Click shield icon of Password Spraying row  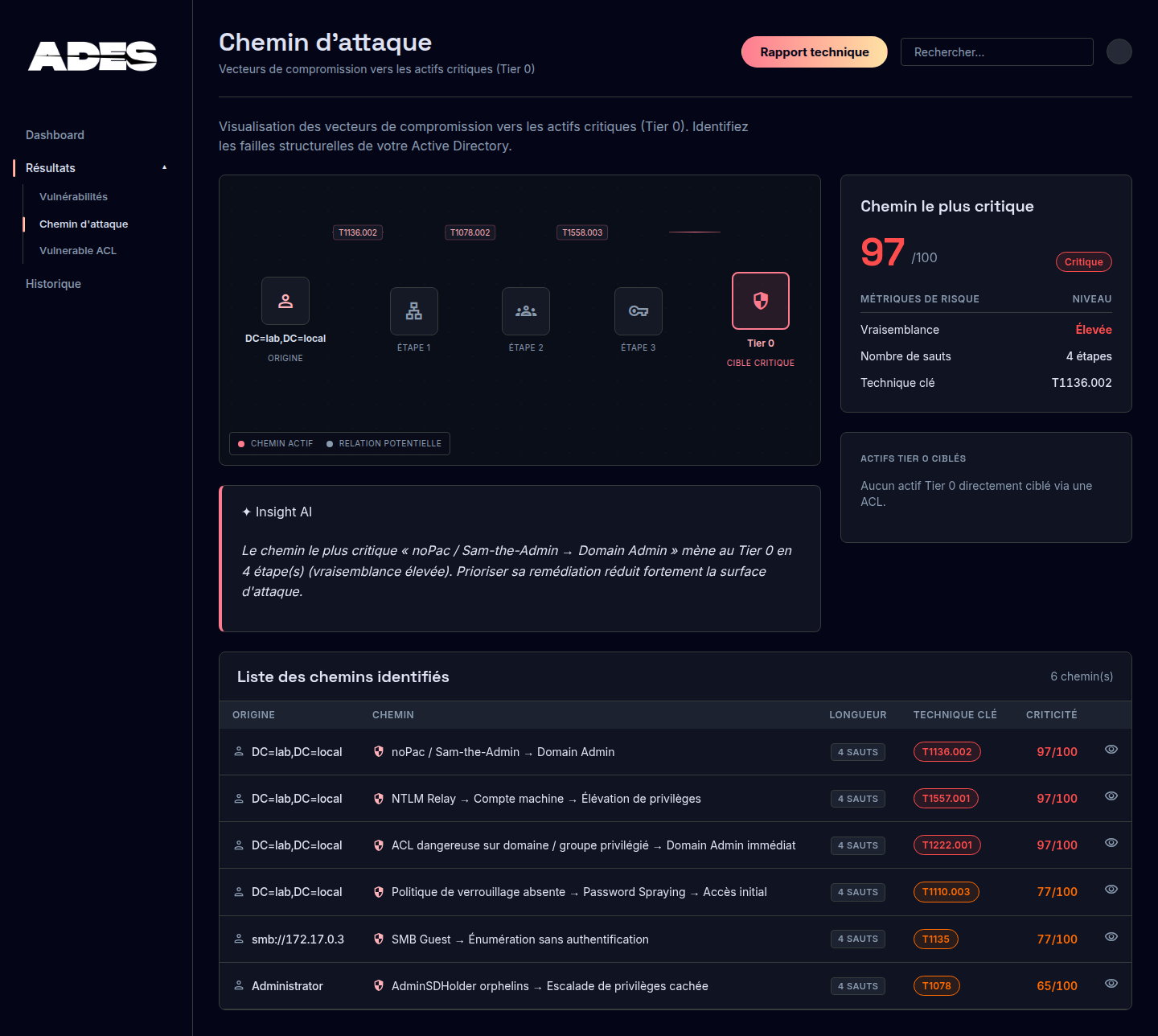tap(379, 891)
